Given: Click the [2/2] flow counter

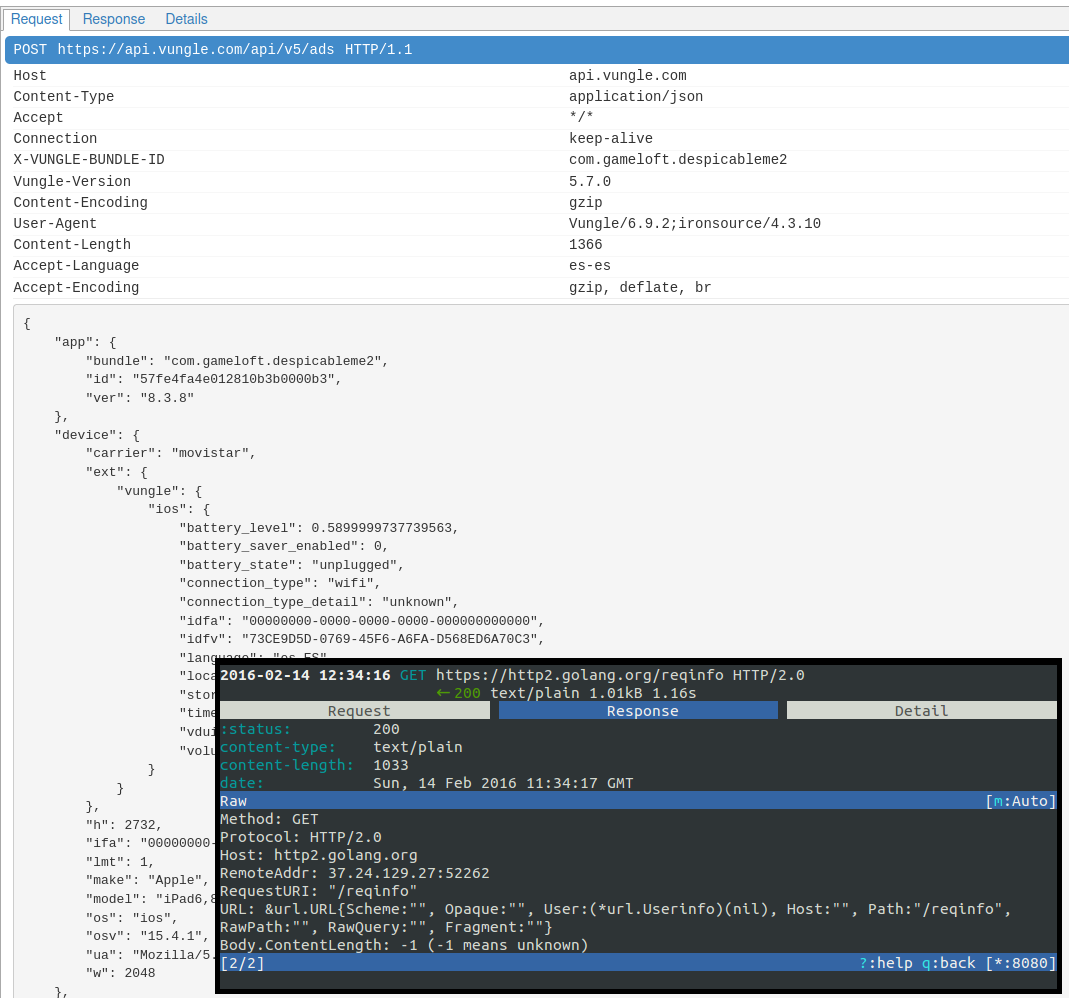Looking at the screenshot, I should [242, 963].
